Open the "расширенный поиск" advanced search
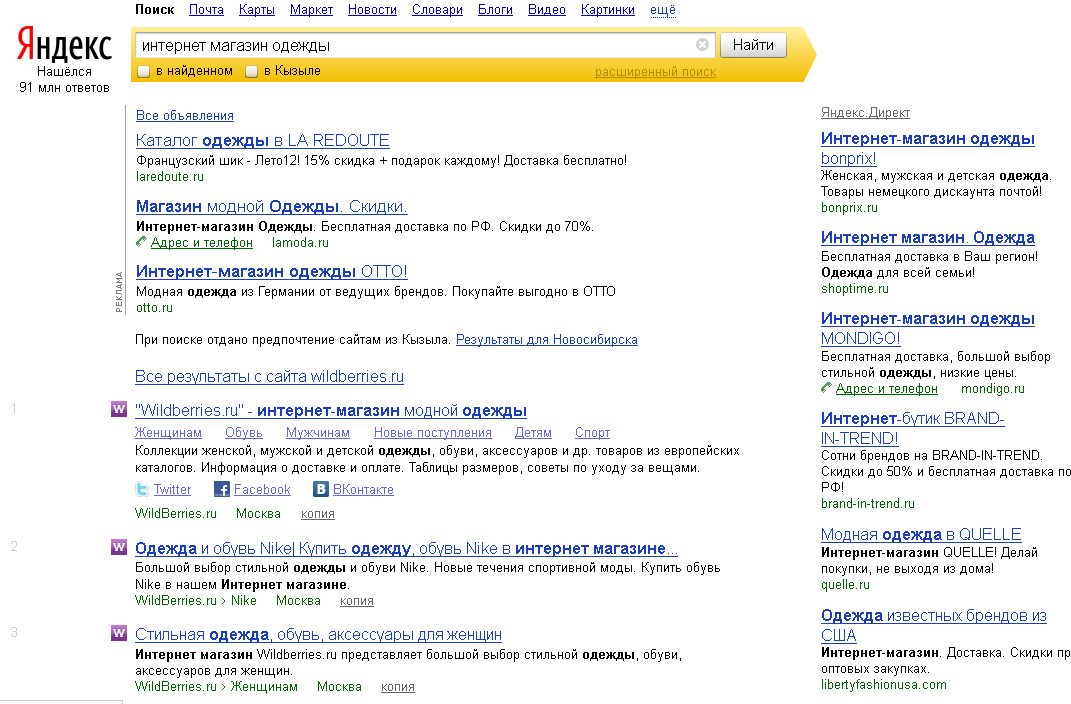The width and height of the screenshot is (1071, 704). 655,72
